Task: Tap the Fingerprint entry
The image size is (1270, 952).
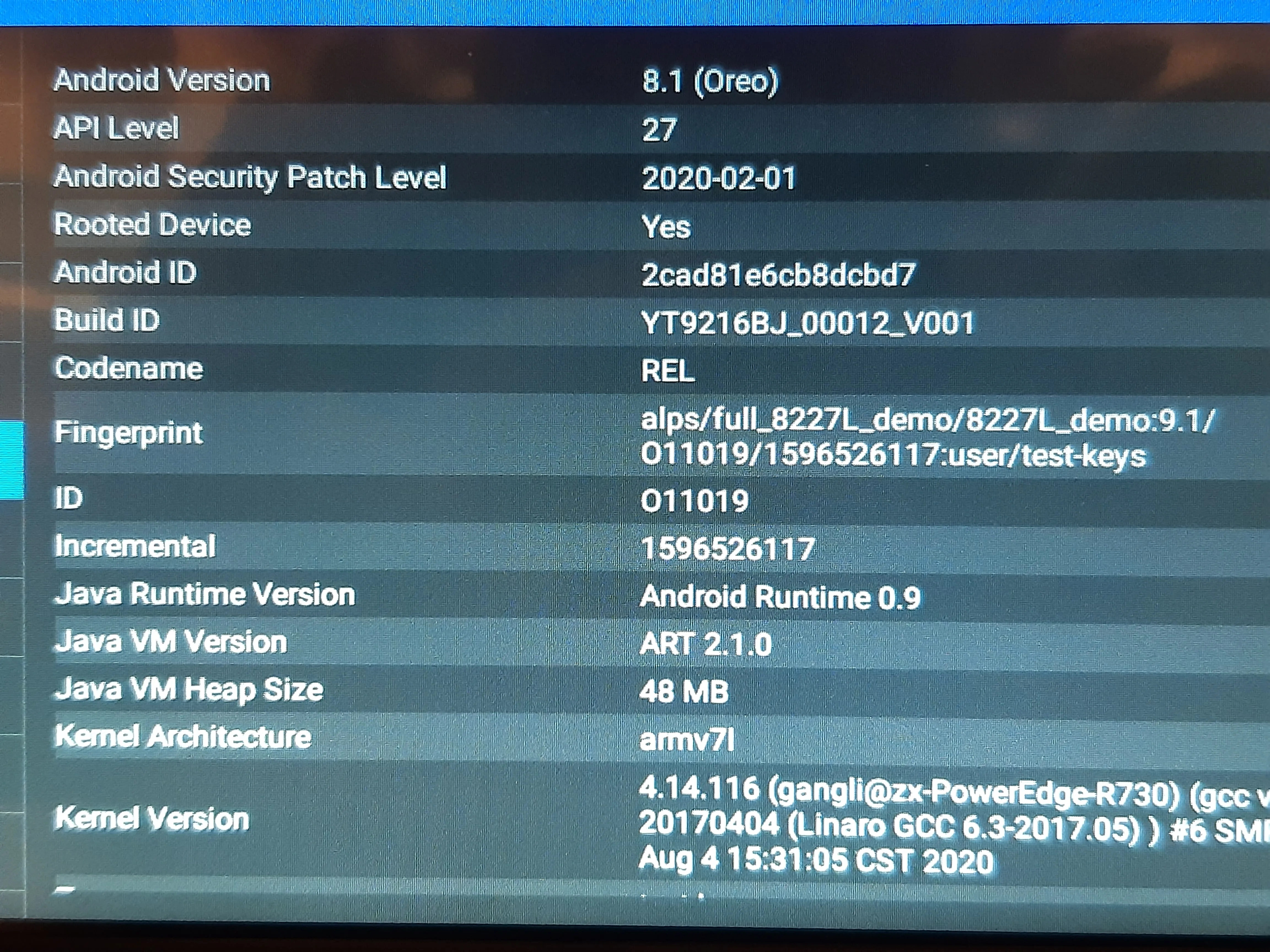Action: 129,433
